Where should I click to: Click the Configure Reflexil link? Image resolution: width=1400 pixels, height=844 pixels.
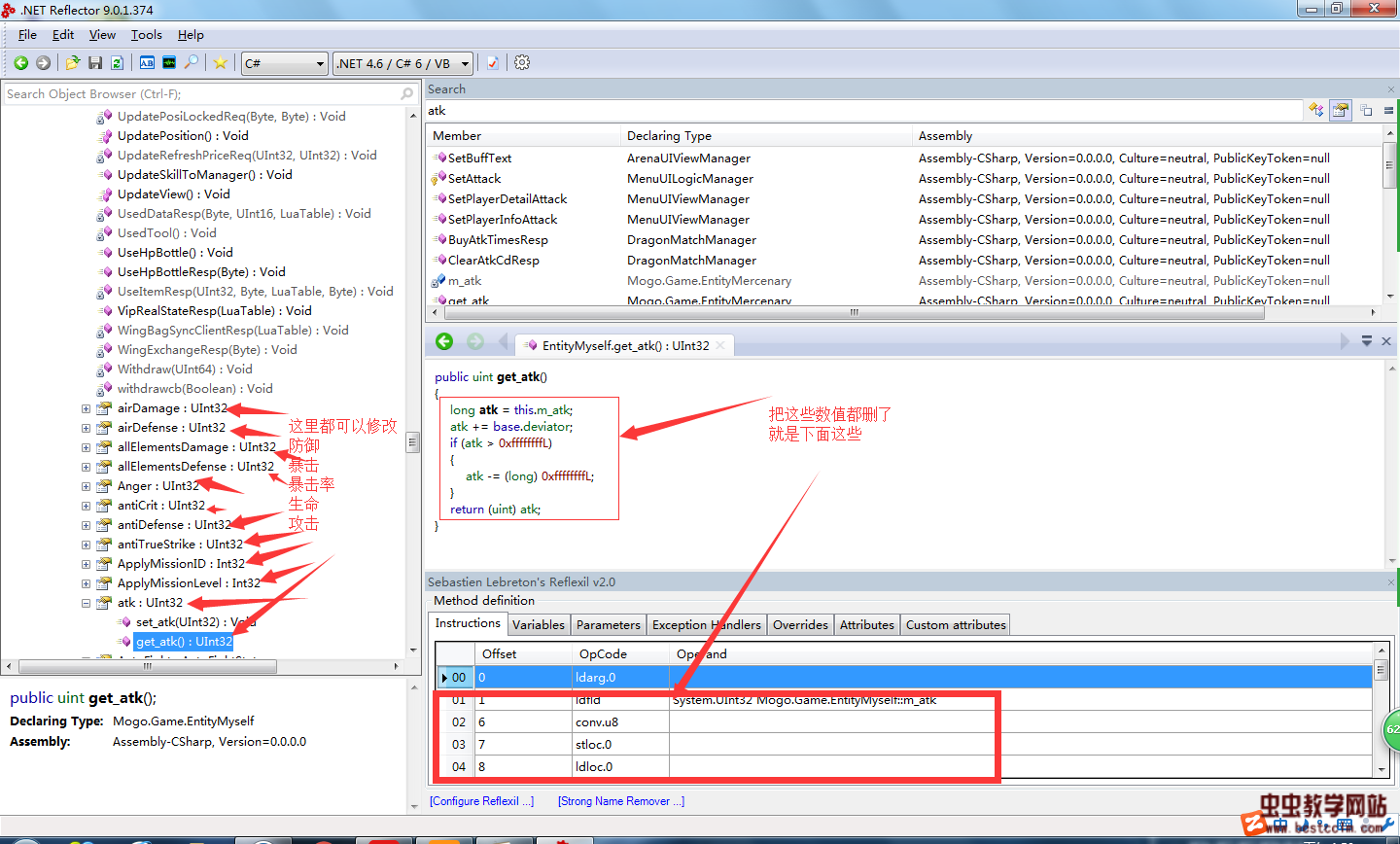tap(482, 801)
